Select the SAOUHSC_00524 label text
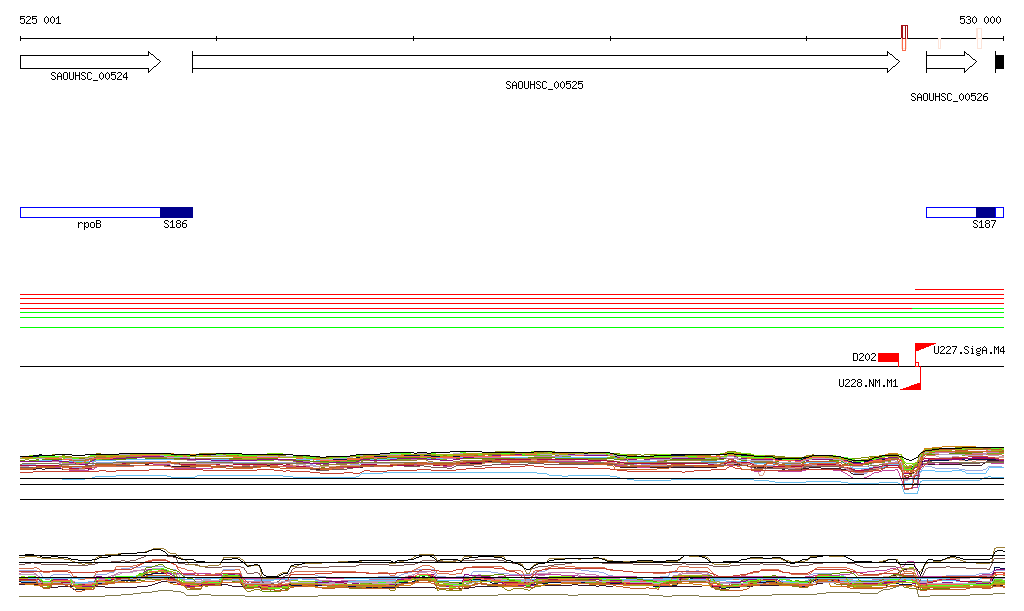The width and height of the screenshot is (1024, 611). [x=89, y=76]
